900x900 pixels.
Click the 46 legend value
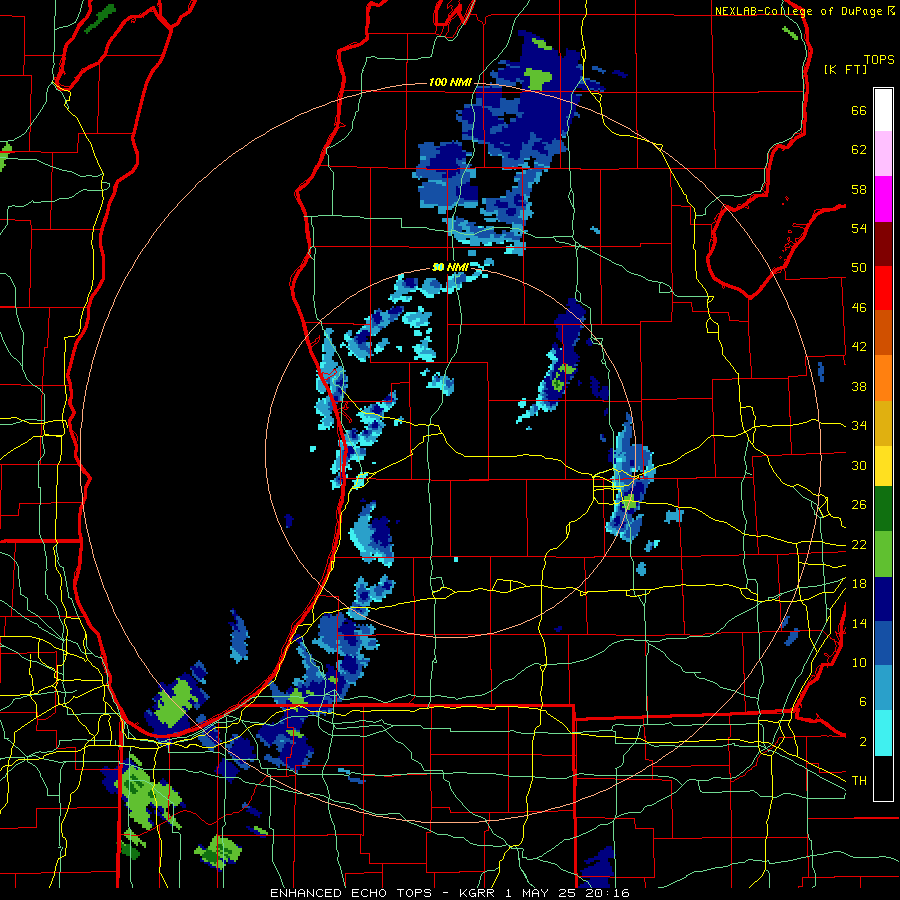point(859,307)
